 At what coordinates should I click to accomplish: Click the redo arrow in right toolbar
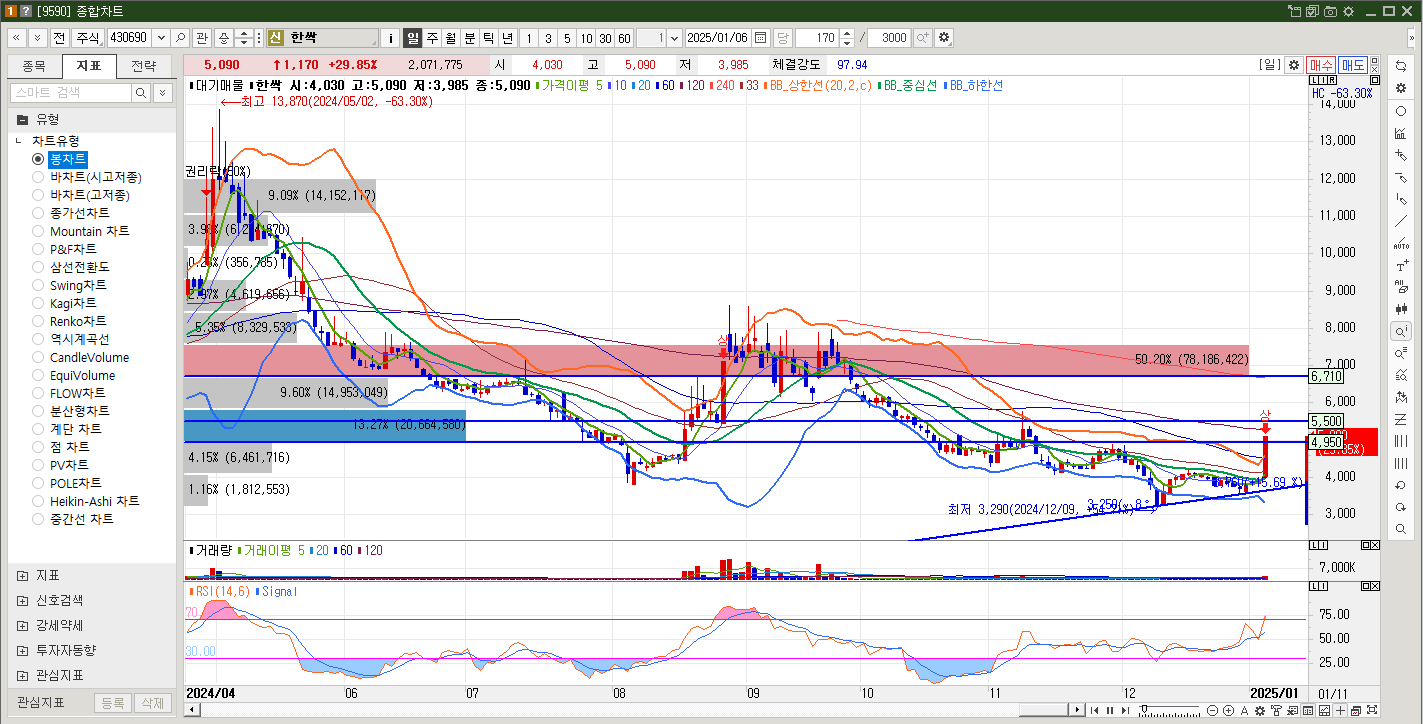[x=1401, y=507]
